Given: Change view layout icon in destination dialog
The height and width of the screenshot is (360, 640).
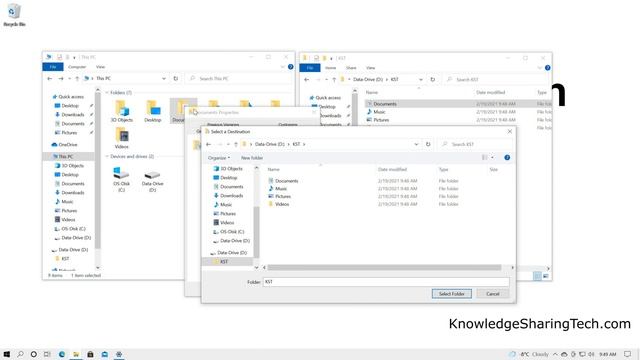Looking at the screenshot, I should point(484,158).
